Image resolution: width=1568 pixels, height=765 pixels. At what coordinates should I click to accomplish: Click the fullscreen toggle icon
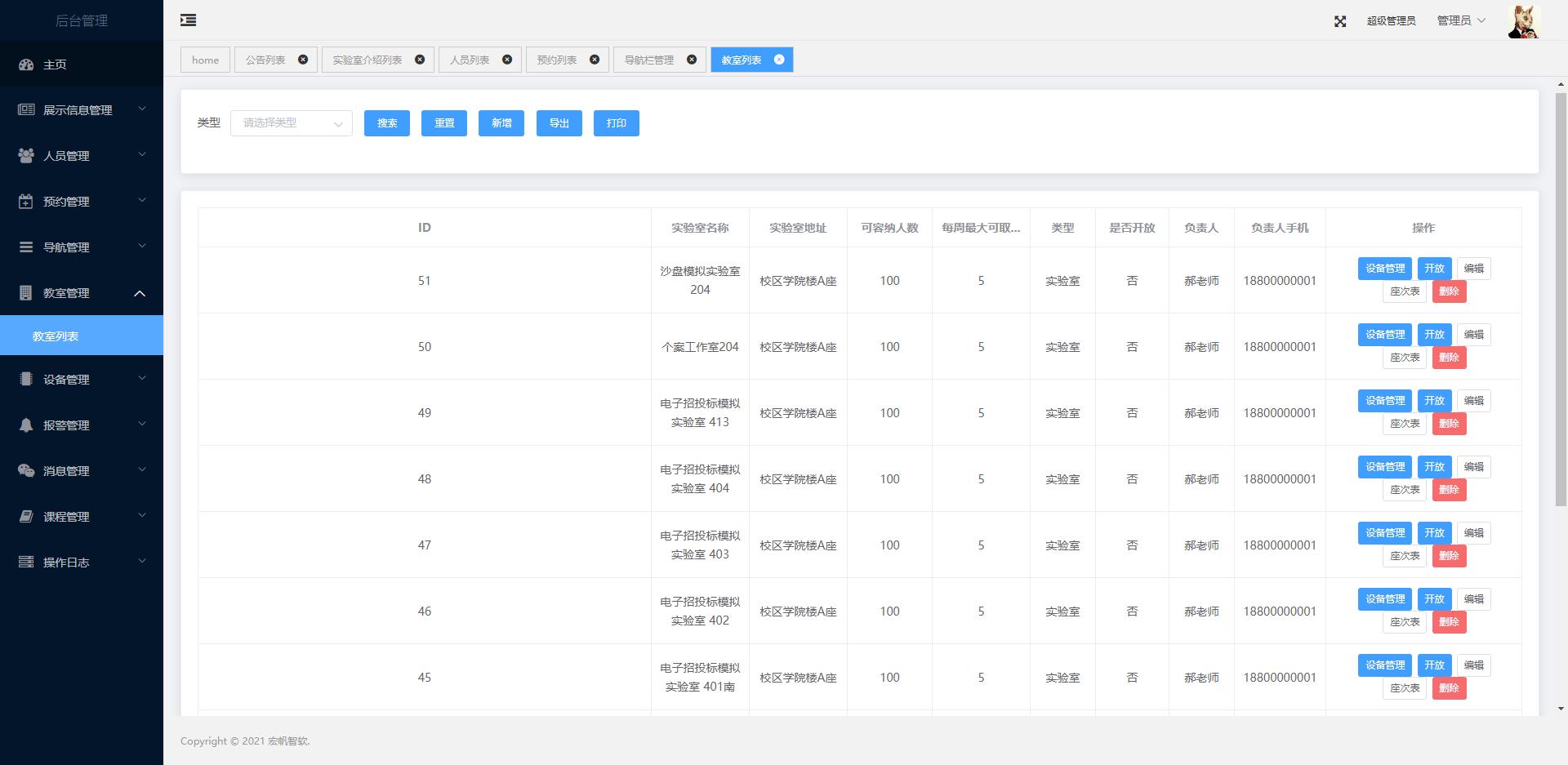[1340, 21]
